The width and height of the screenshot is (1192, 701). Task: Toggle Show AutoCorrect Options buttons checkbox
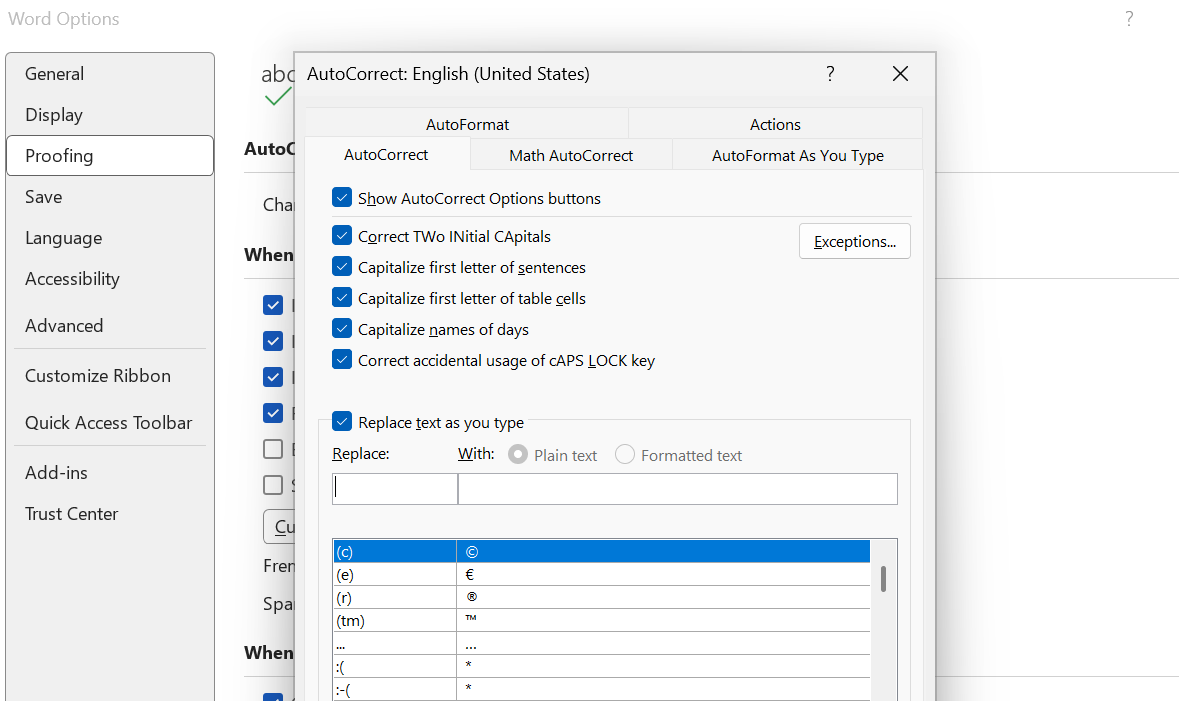click(342, 198)
